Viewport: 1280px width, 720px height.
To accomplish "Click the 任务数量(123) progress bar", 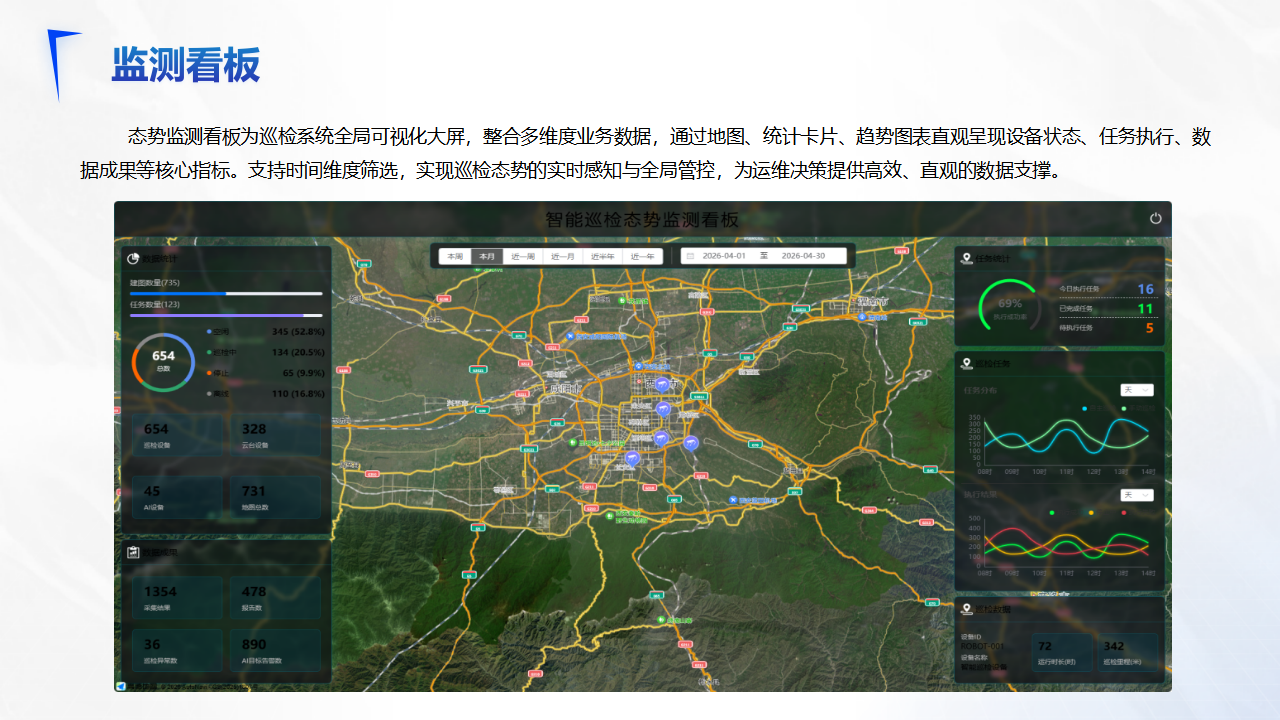I will pyautogui.click(x=226, y=315).
